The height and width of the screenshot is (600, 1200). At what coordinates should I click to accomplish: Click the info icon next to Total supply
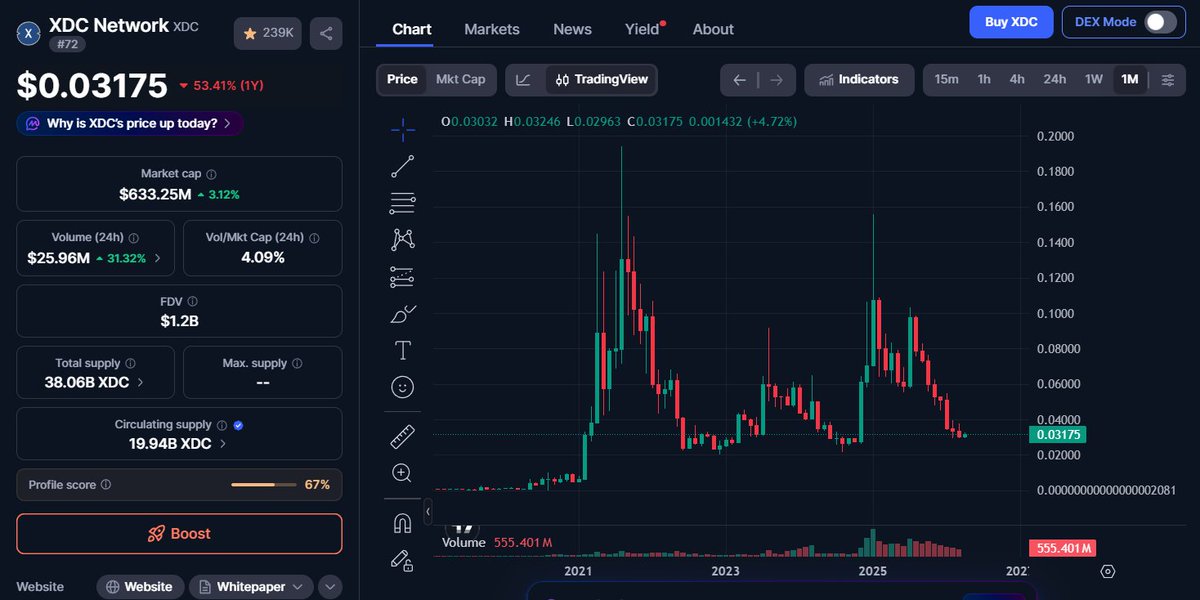[131, 364]
